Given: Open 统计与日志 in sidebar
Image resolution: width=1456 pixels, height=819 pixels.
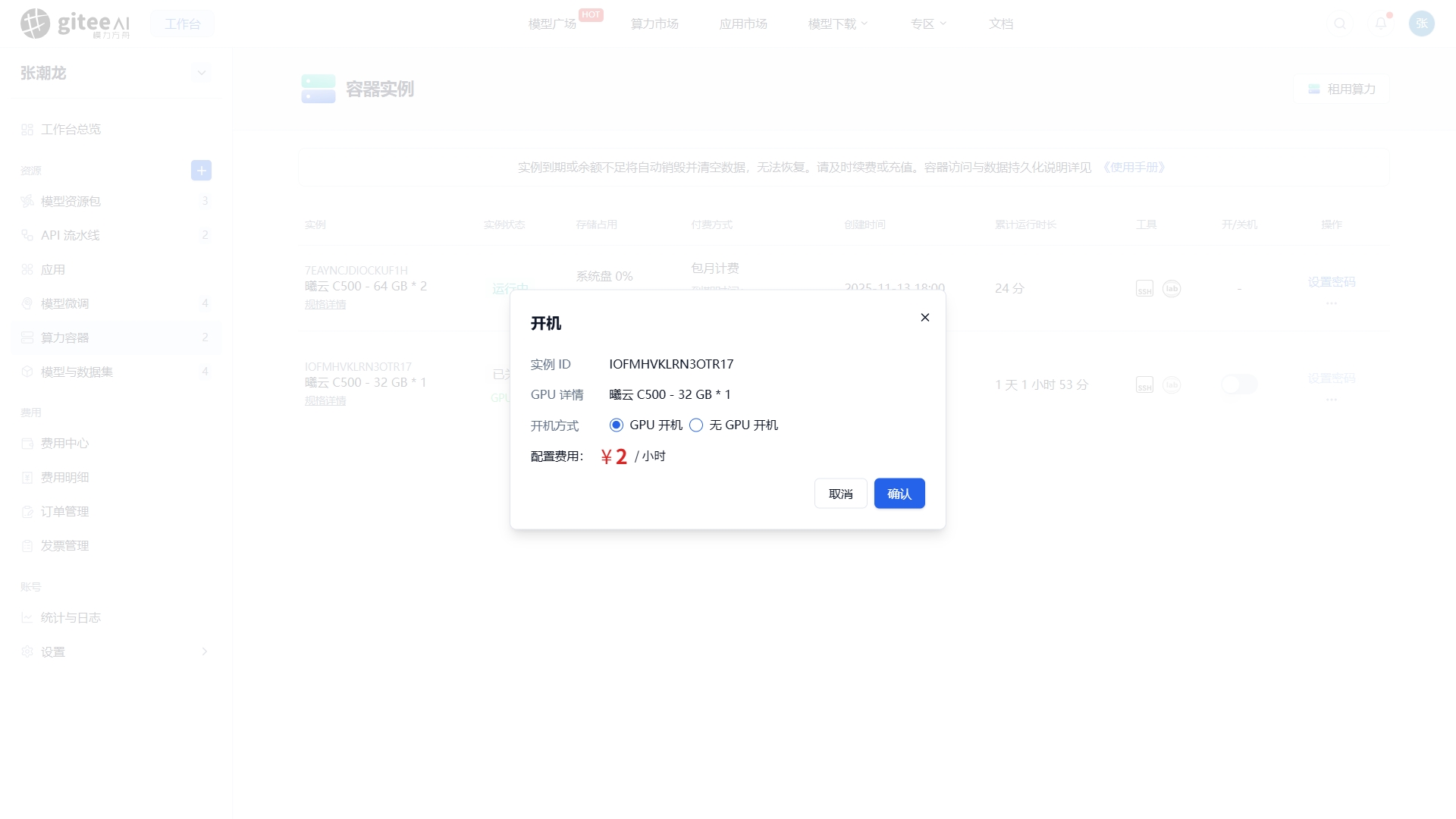Looking at the screenshot, I should point(115,618).
